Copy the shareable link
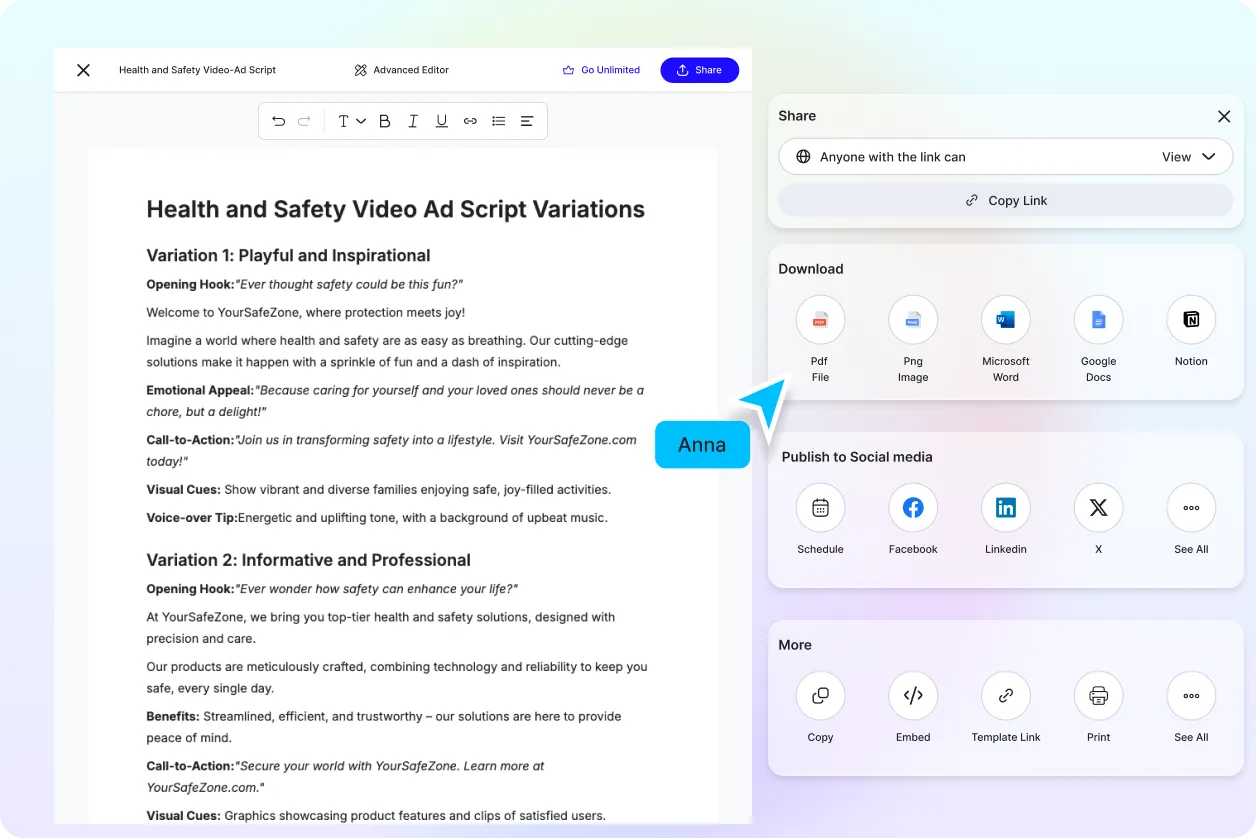Image resolution: width=1256 pixels, height=838 pixels. pyautogui.click(x=1005, y=200)
